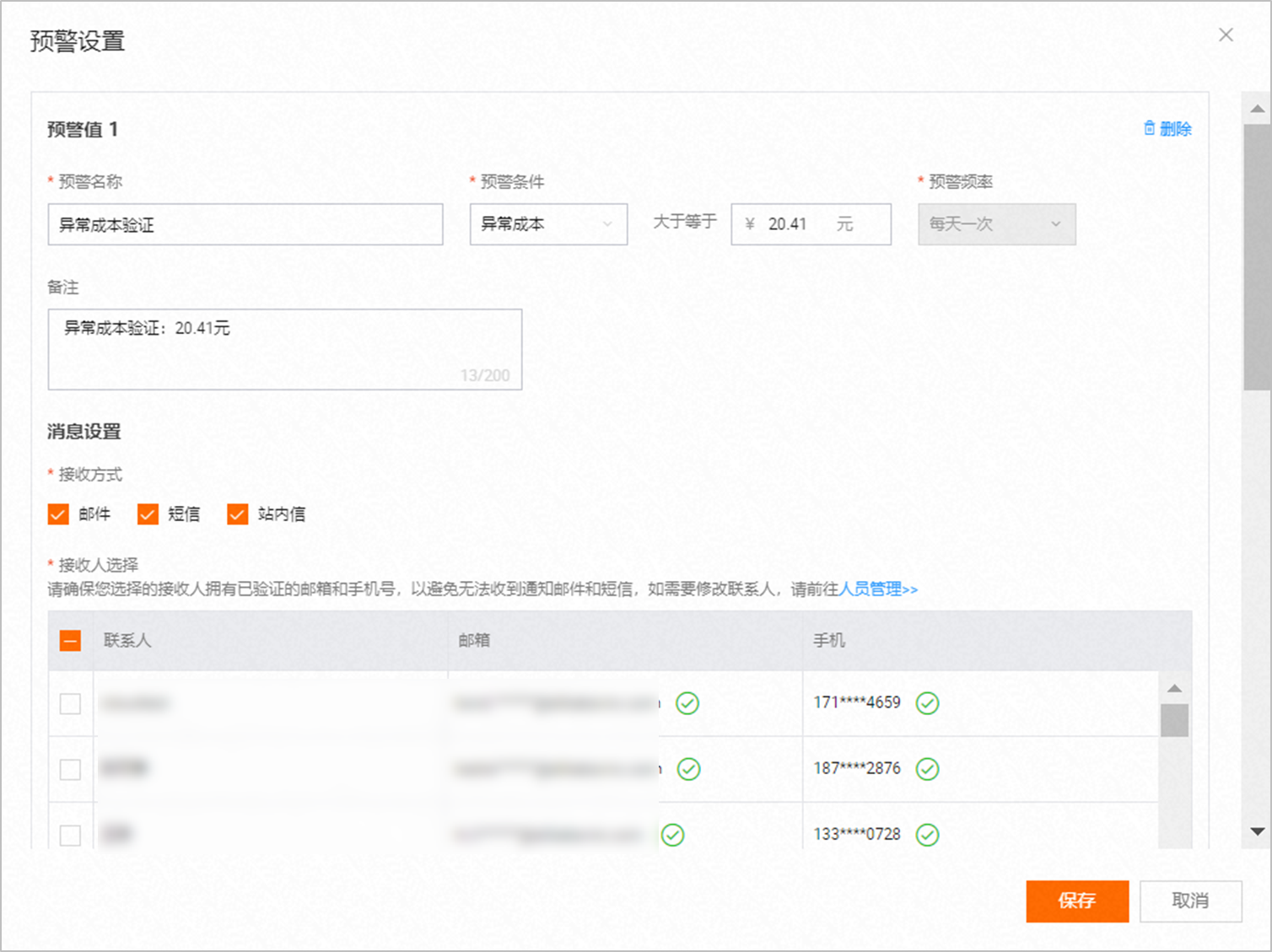Click the verified check icon beside phone 171****4659
Image resolution: width=1272 pixels, height=952 pixels.
pos(928,703)
